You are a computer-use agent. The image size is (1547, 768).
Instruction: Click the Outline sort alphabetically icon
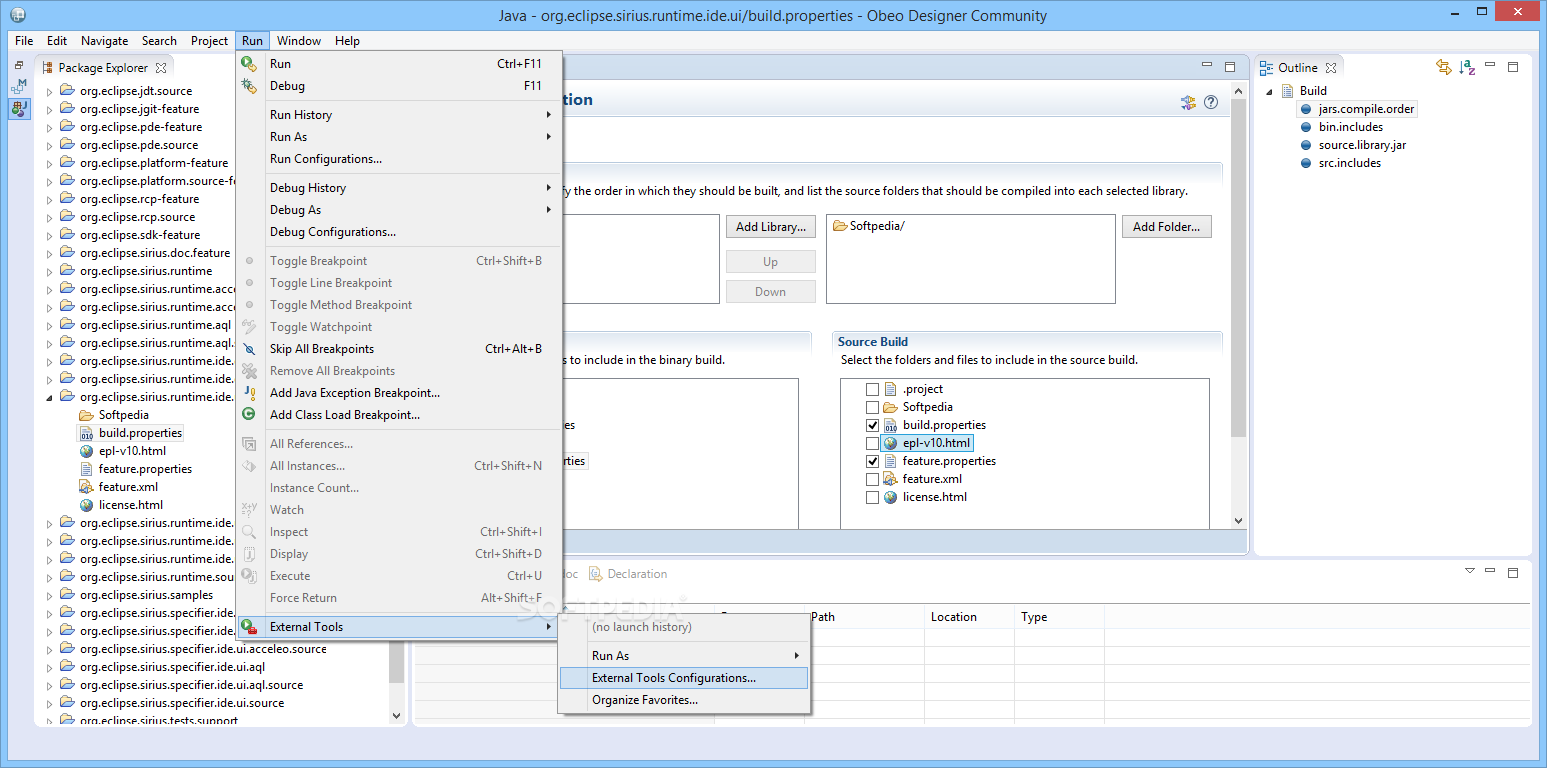point(1467,67)
